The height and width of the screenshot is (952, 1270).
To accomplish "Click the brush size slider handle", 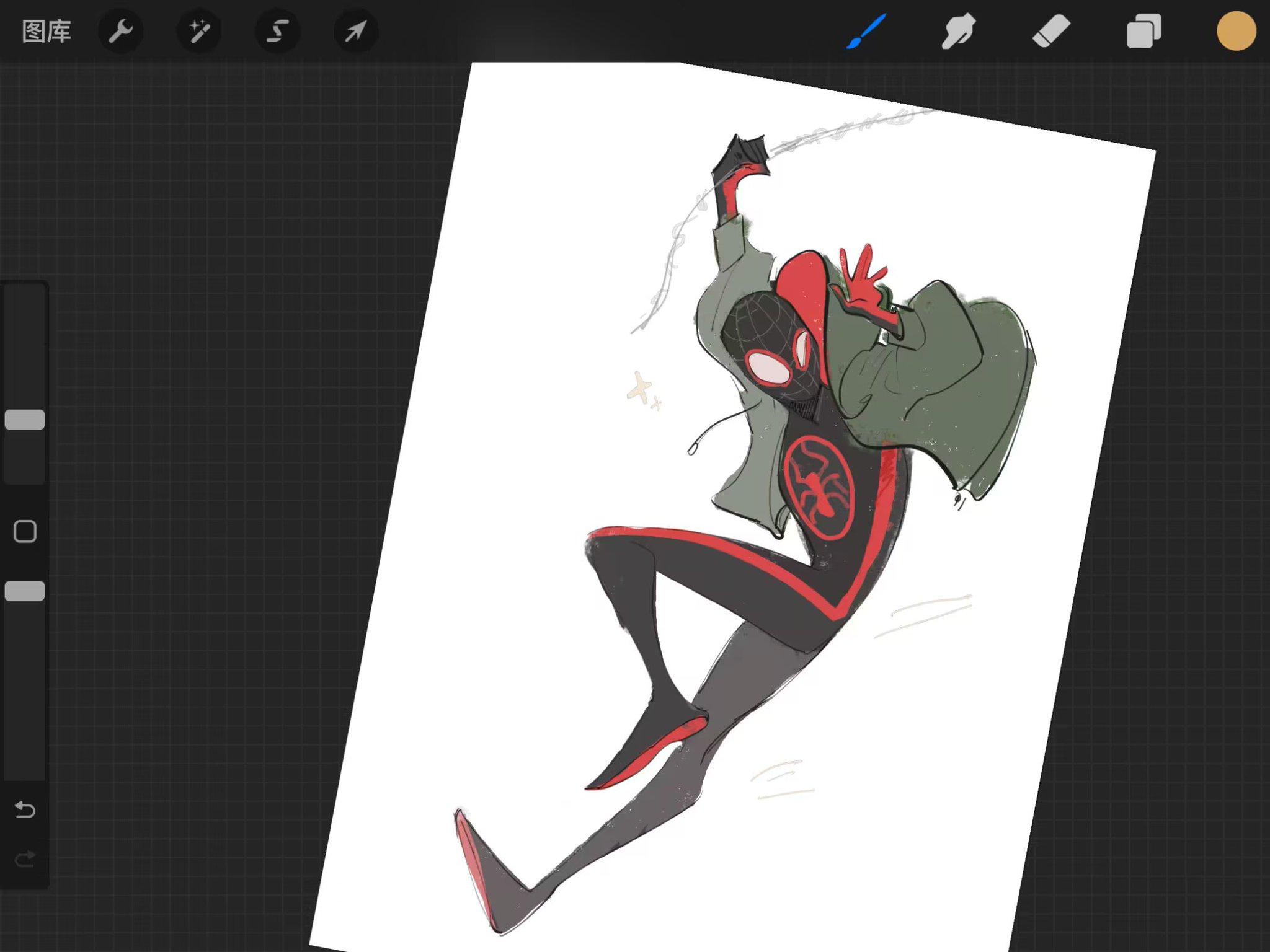I will [x=25, y=420].
